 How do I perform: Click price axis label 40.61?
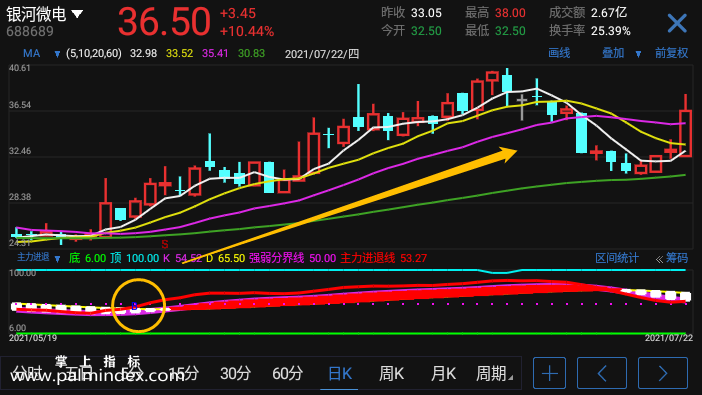(20, 68)
